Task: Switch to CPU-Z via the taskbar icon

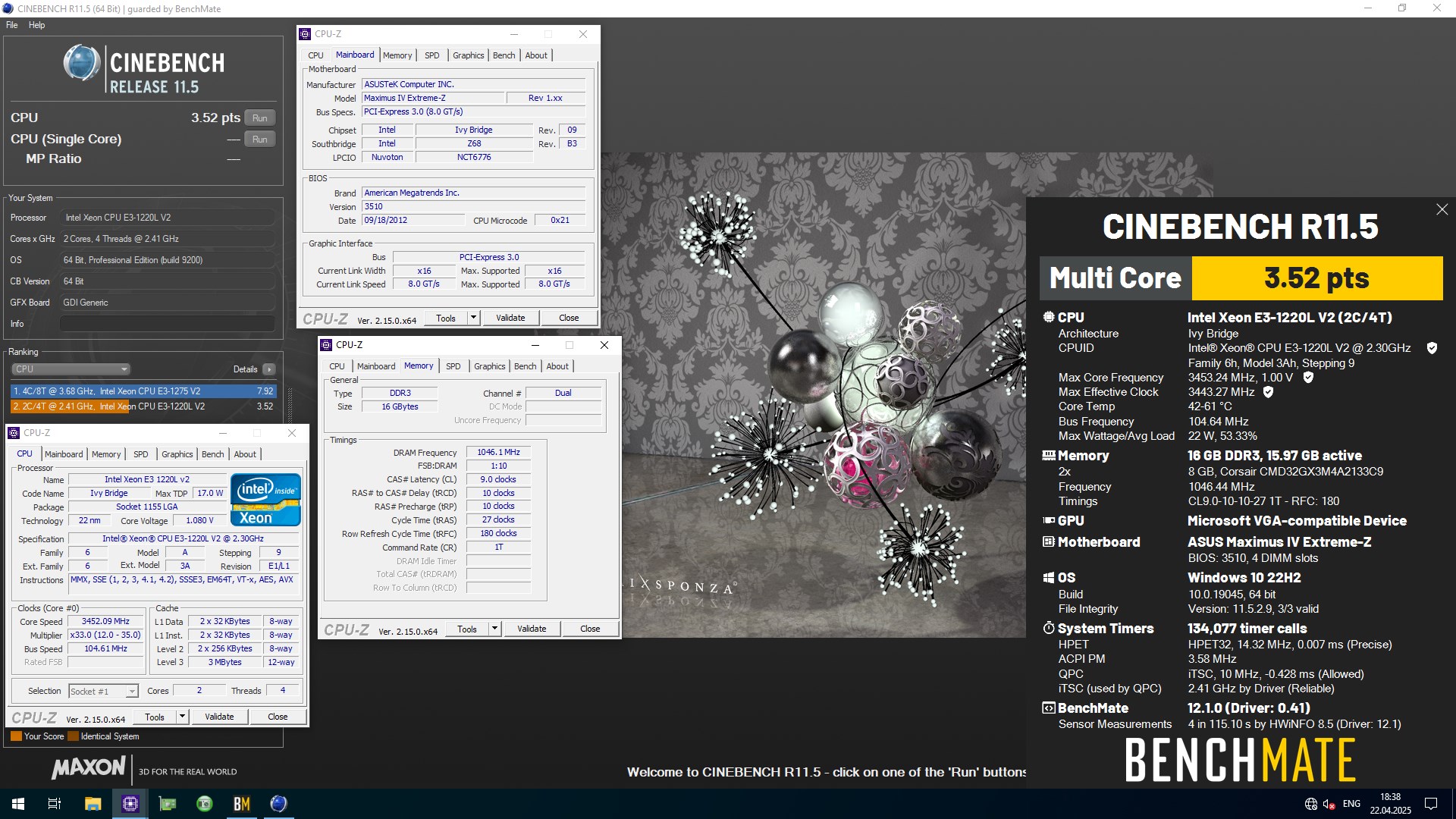Action: [130, 804]
